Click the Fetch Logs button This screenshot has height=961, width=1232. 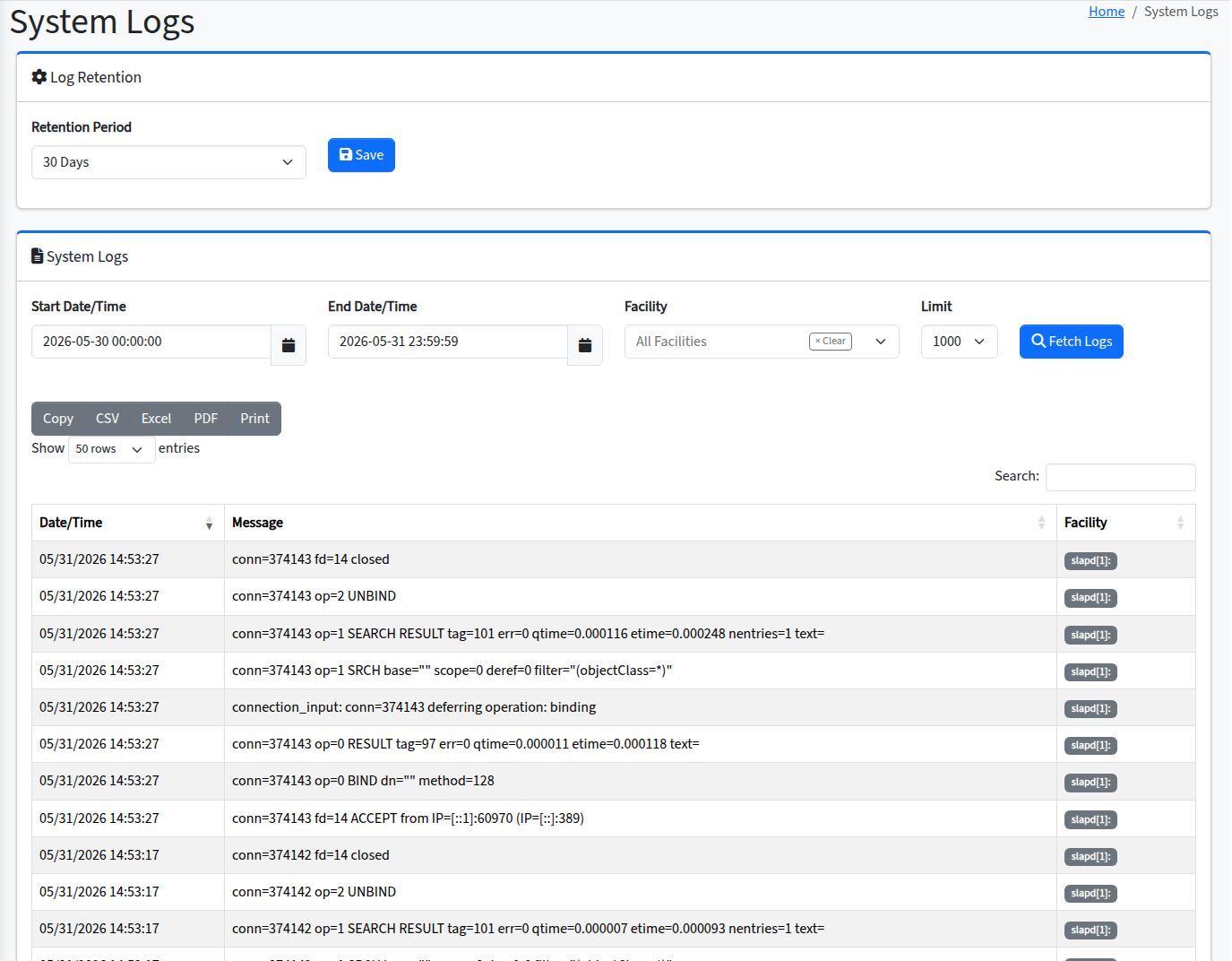pos(1071,342)
